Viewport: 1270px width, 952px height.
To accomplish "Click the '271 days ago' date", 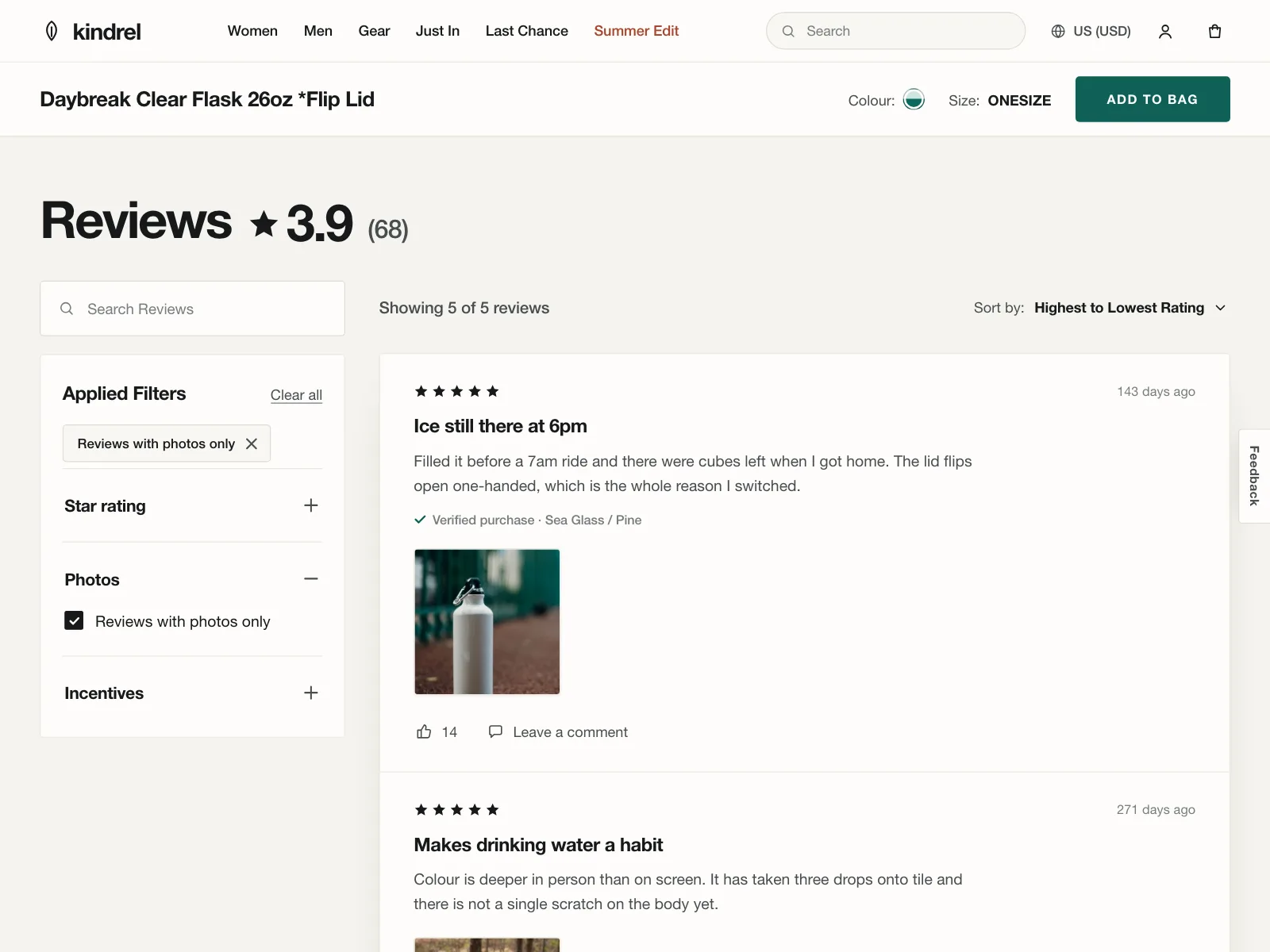I will pos(1156,810).
